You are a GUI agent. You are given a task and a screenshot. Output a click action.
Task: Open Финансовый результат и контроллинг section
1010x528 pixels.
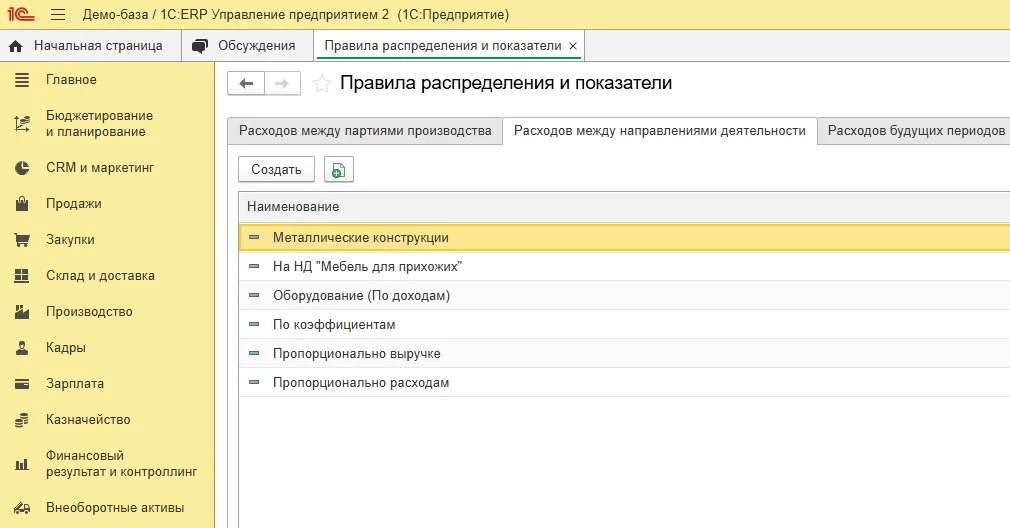121,464
